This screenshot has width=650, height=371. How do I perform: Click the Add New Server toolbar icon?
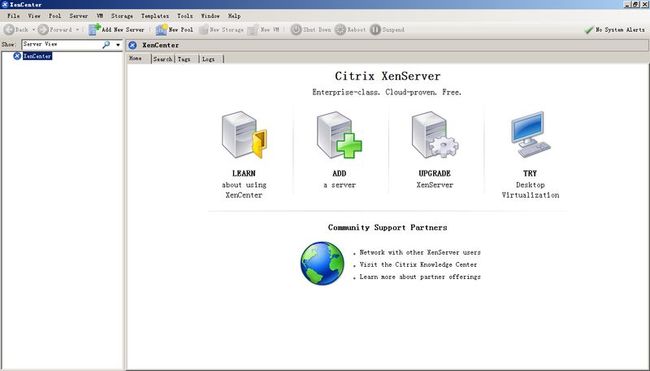coord(95,29)
